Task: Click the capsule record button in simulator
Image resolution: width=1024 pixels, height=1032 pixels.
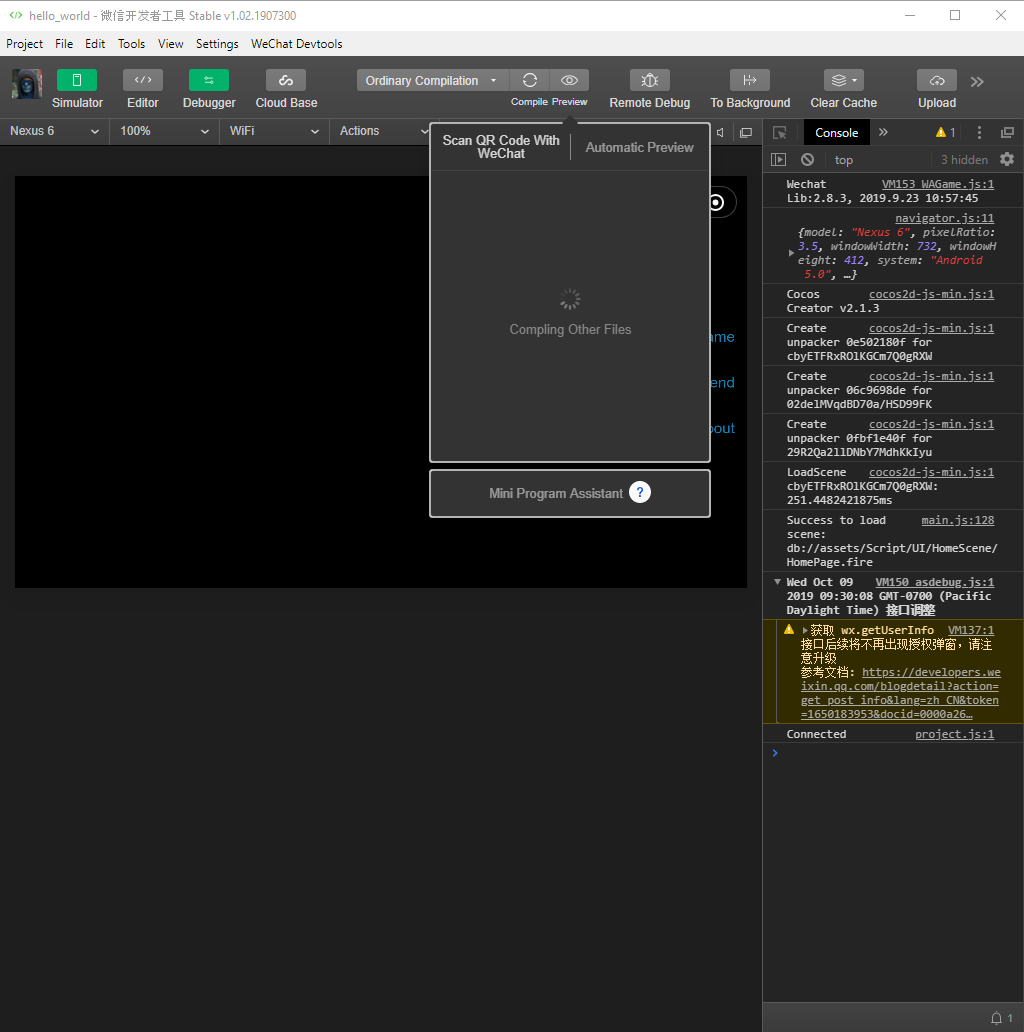Action: coord(717,203)
